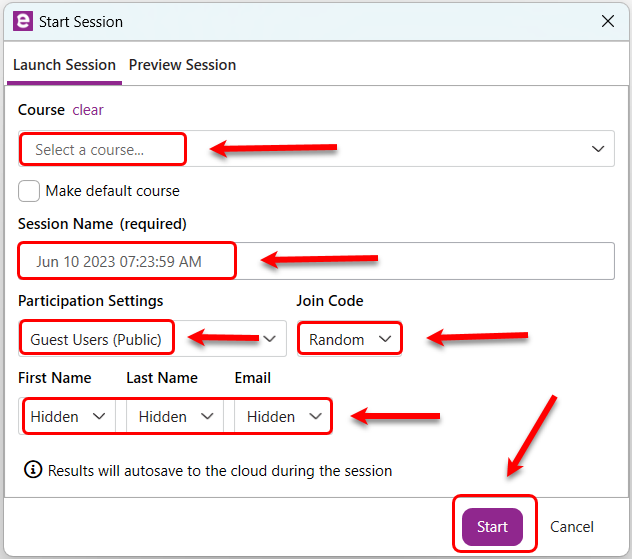The height and width of the screenshot is (559, 632).
Task: Click the Make default course label
Action: [x=112, y=191]
